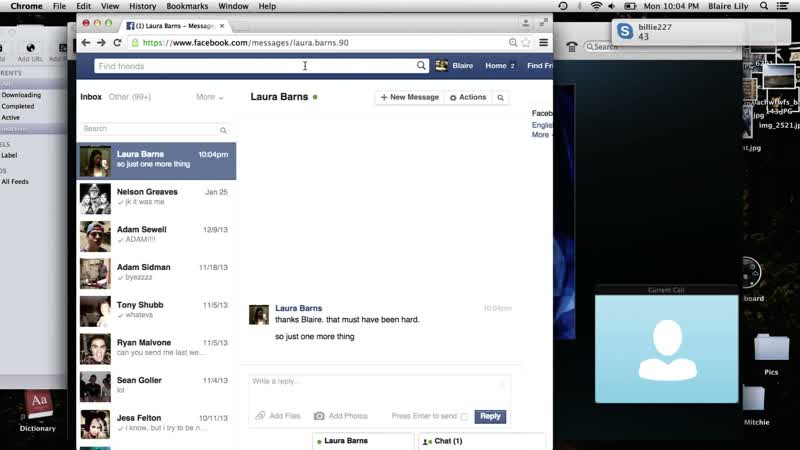This screenshot has width=800, height=450.
Task: Open the View menu
Action: (110, 6)
